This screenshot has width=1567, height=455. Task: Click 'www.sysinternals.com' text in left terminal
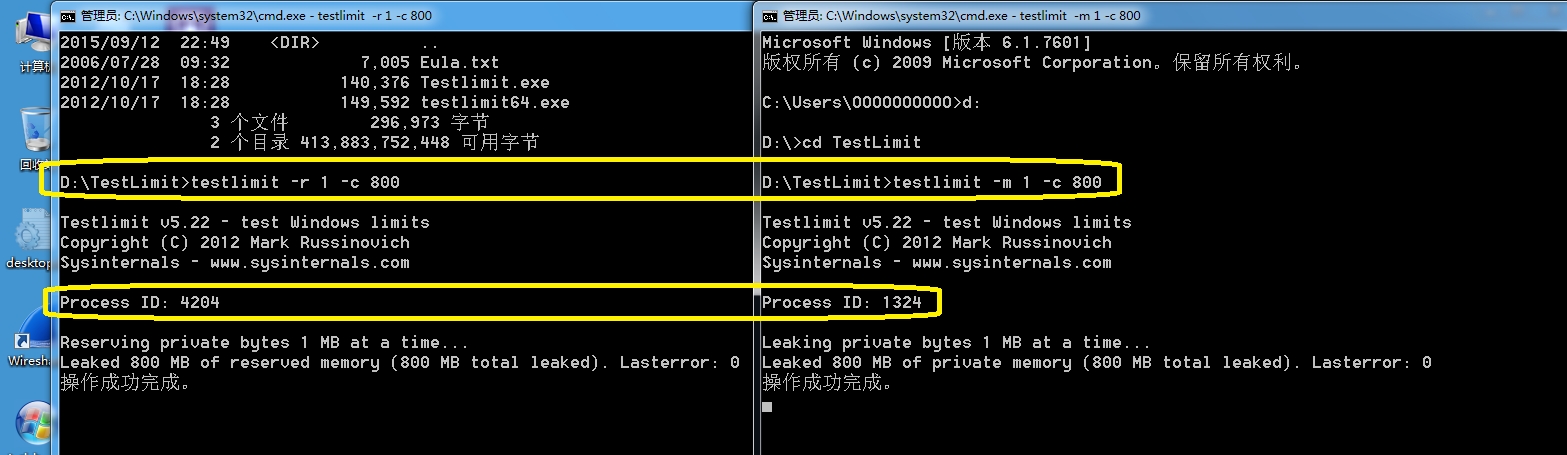click(x=309, y=262)
